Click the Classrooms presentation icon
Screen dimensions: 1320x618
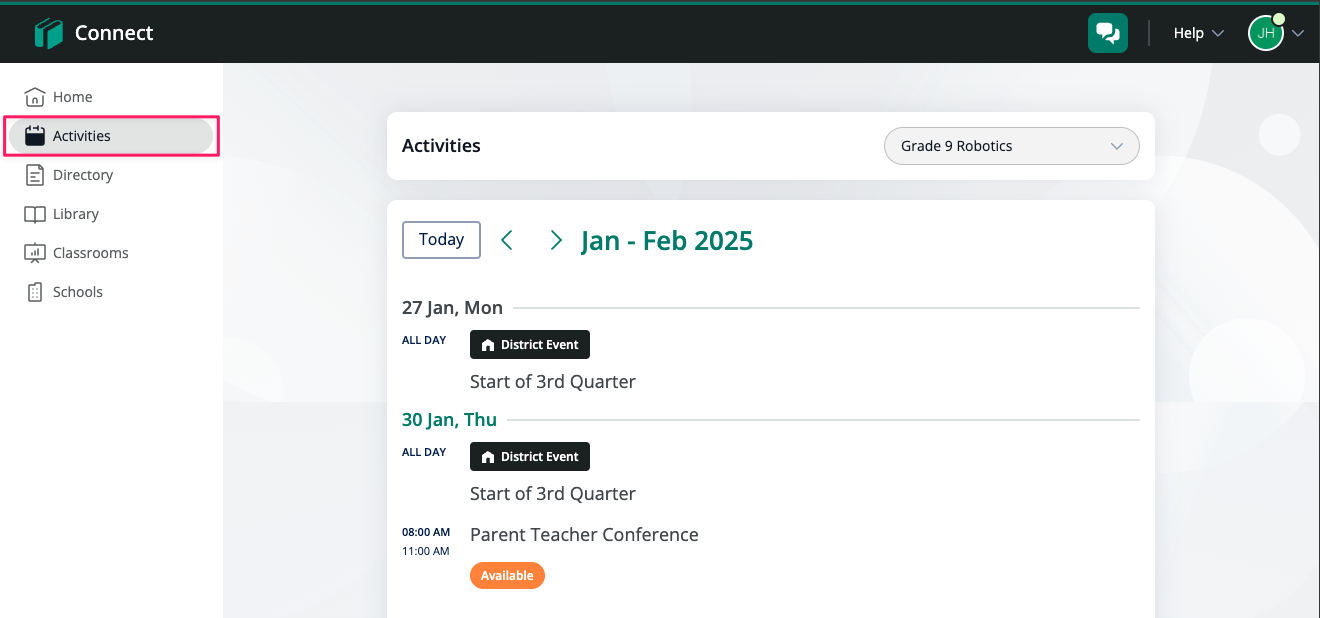(35, 253)
